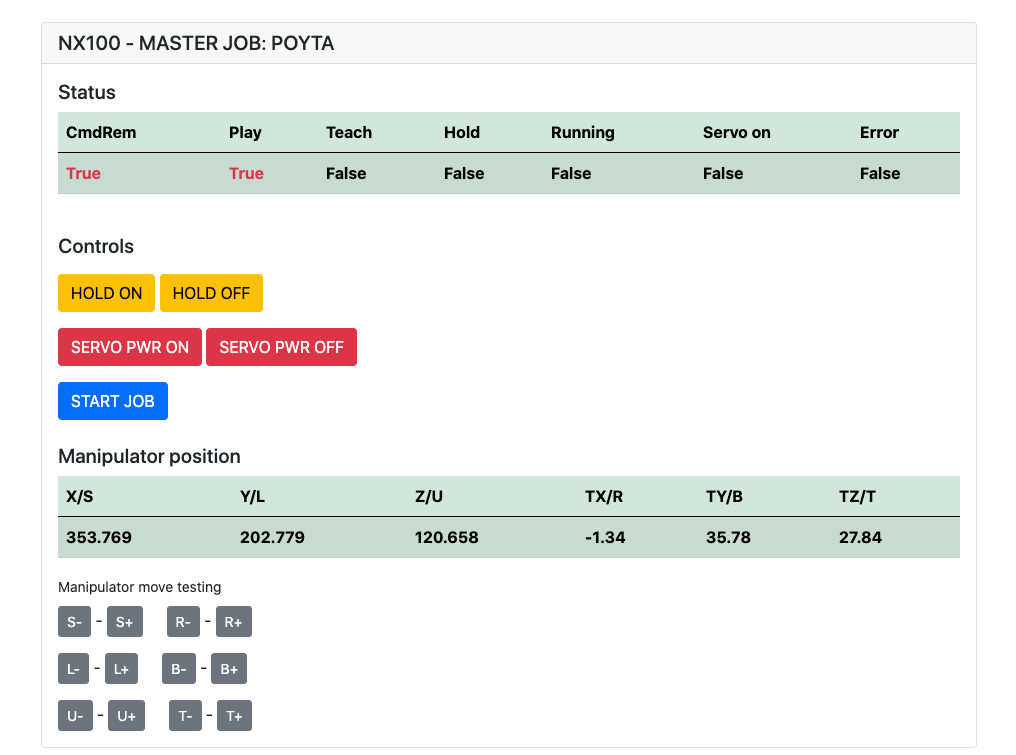Click the X/S position value 353.769
The image size is (1016, 755).
pyautogui.click(x=98, y=537)
